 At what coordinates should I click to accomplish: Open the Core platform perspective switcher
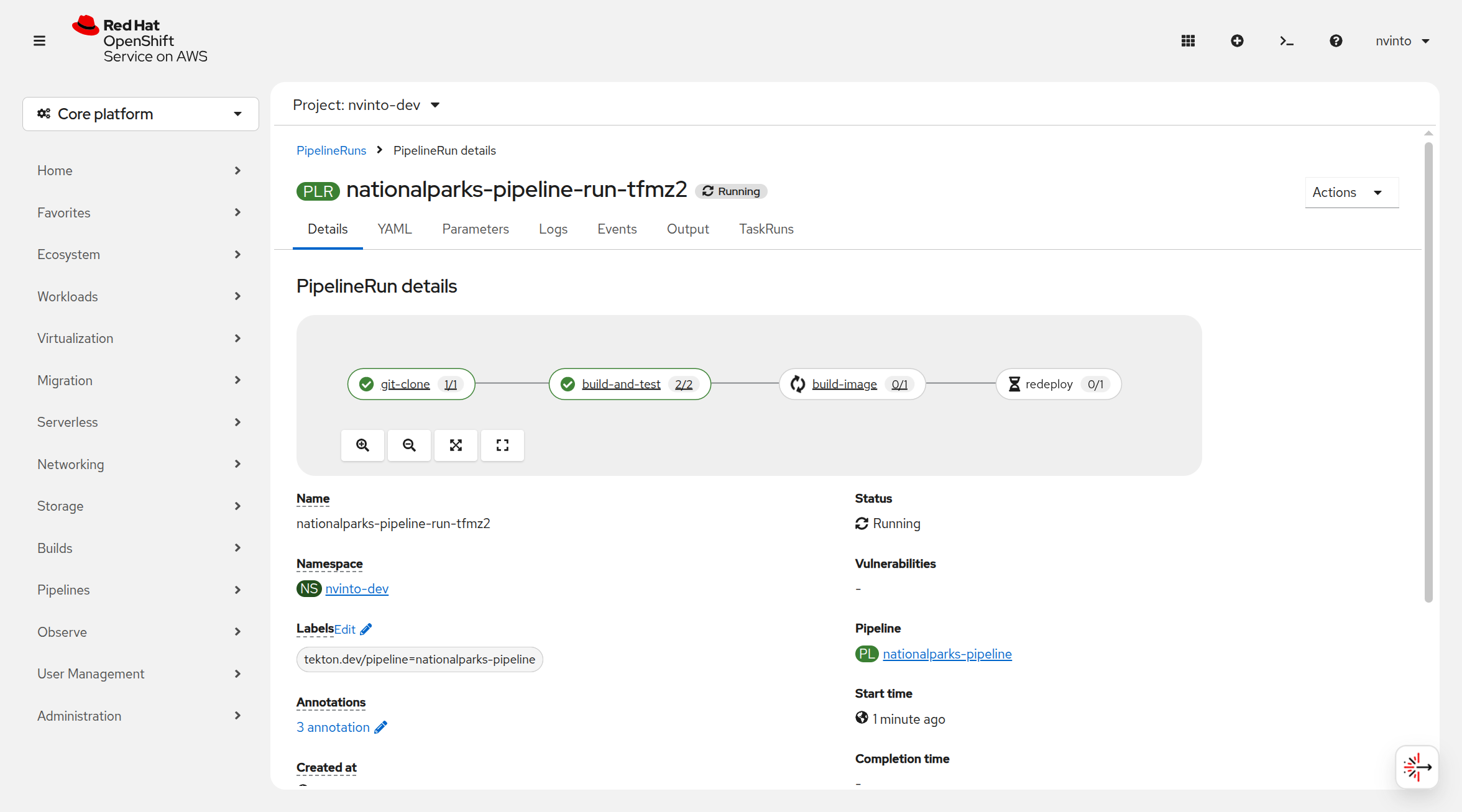coord(140,114)
